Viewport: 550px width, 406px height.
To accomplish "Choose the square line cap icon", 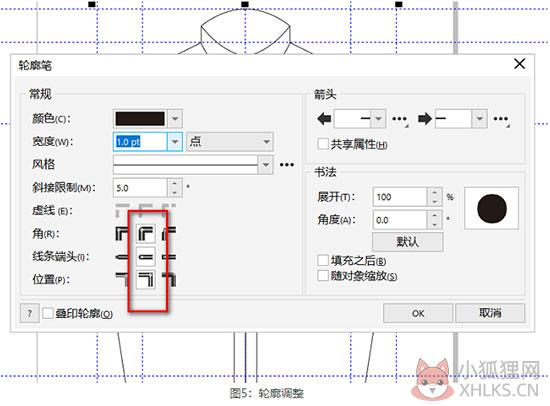I will click(122, 257).
